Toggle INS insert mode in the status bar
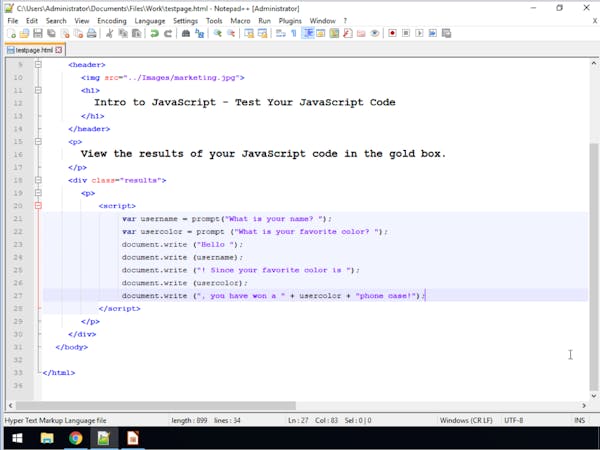 579,420
